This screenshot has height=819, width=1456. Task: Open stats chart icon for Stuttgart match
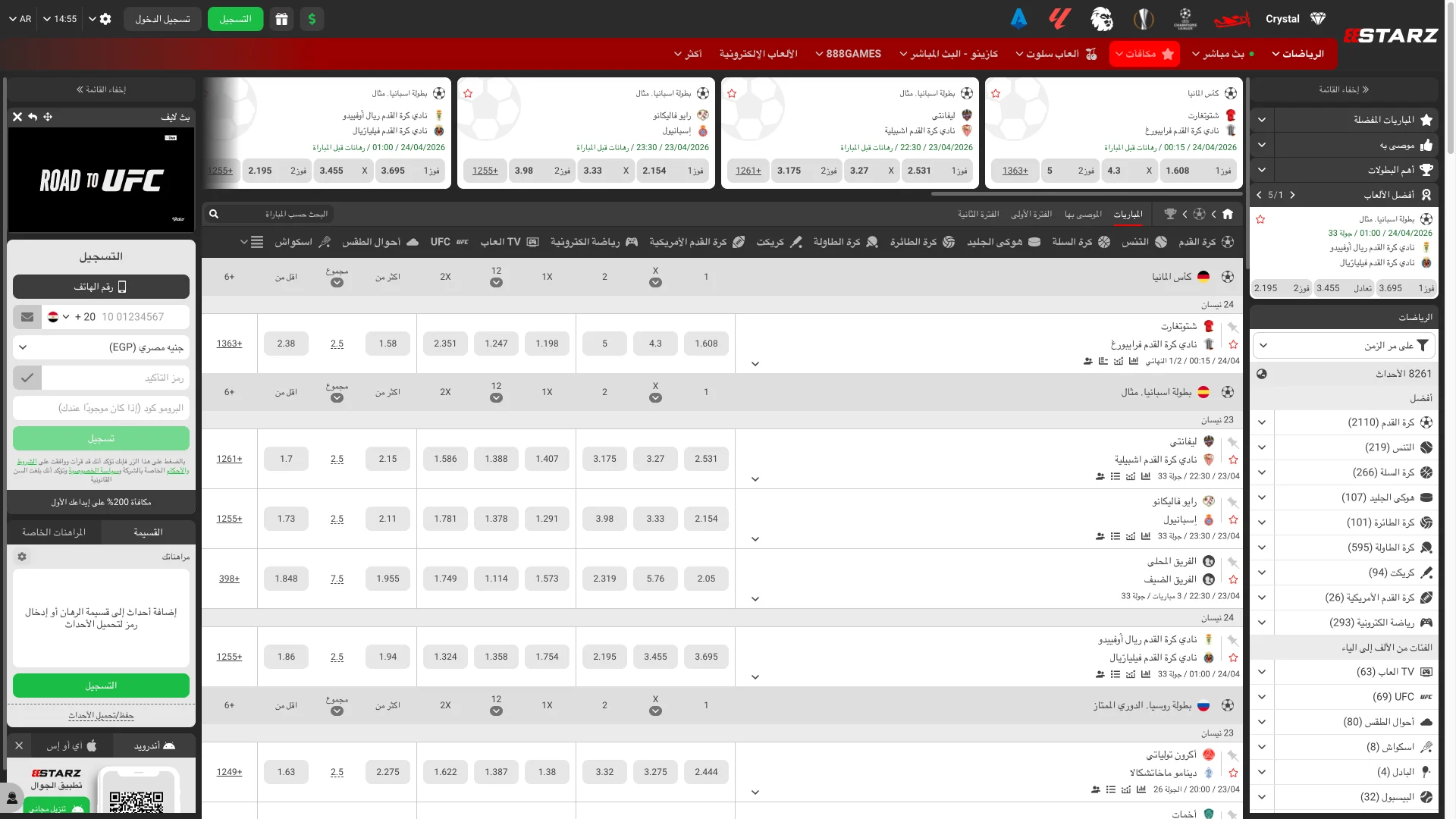tap(1134, 361)
